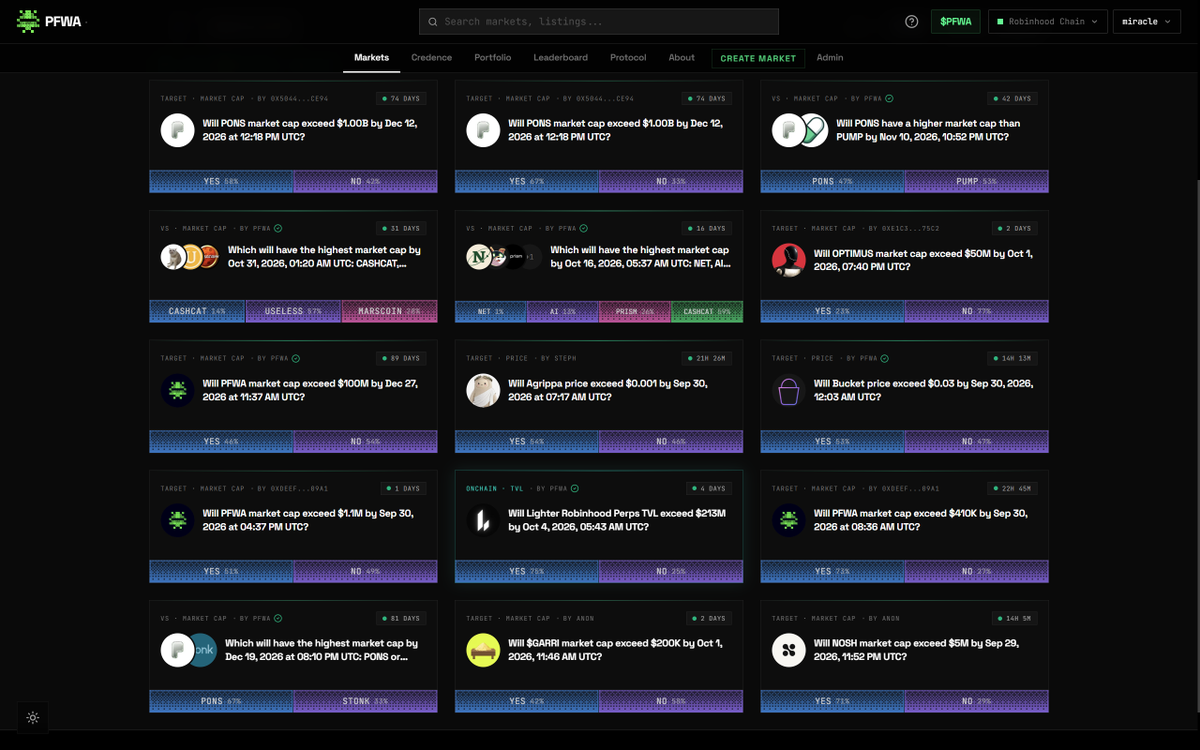
Task: Open the About tab
Action: [x=682, y=58]
